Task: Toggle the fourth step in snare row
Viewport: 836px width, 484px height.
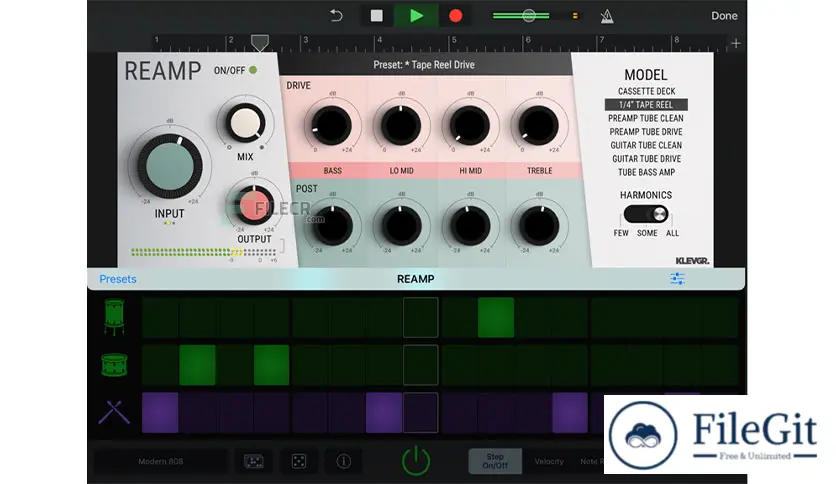Action: click(271, 365)
